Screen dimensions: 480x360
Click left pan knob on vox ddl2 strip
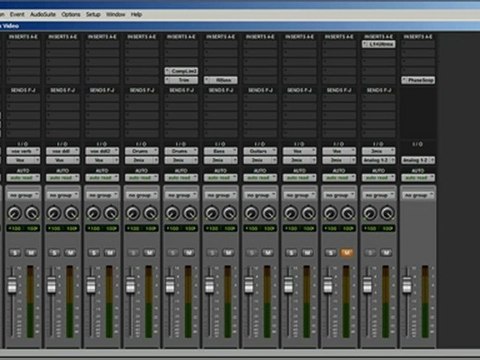93,213
